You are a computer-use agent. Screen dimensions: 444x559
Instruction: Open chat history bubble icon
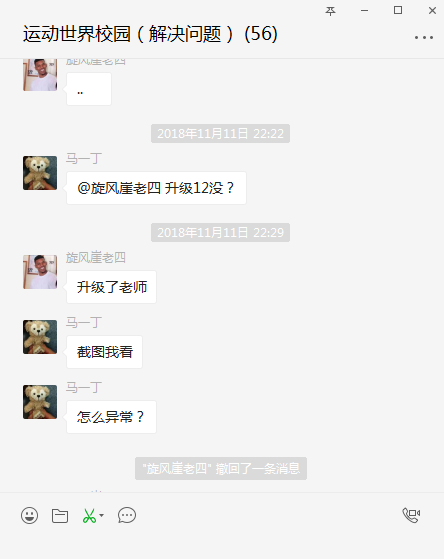pos(127,515)
